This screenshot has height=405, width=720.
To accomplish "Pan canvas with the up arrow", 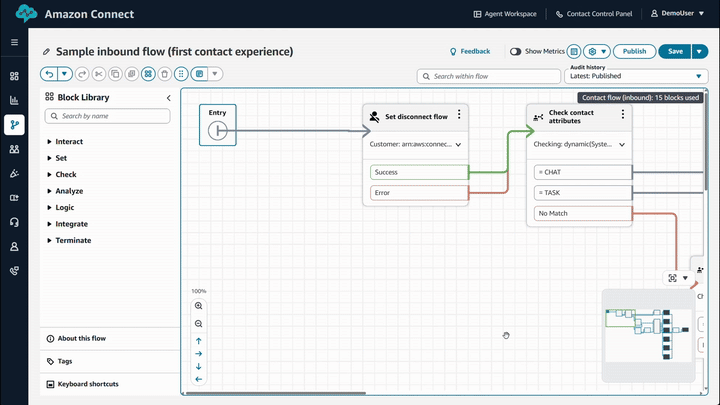I will [198, 341].
